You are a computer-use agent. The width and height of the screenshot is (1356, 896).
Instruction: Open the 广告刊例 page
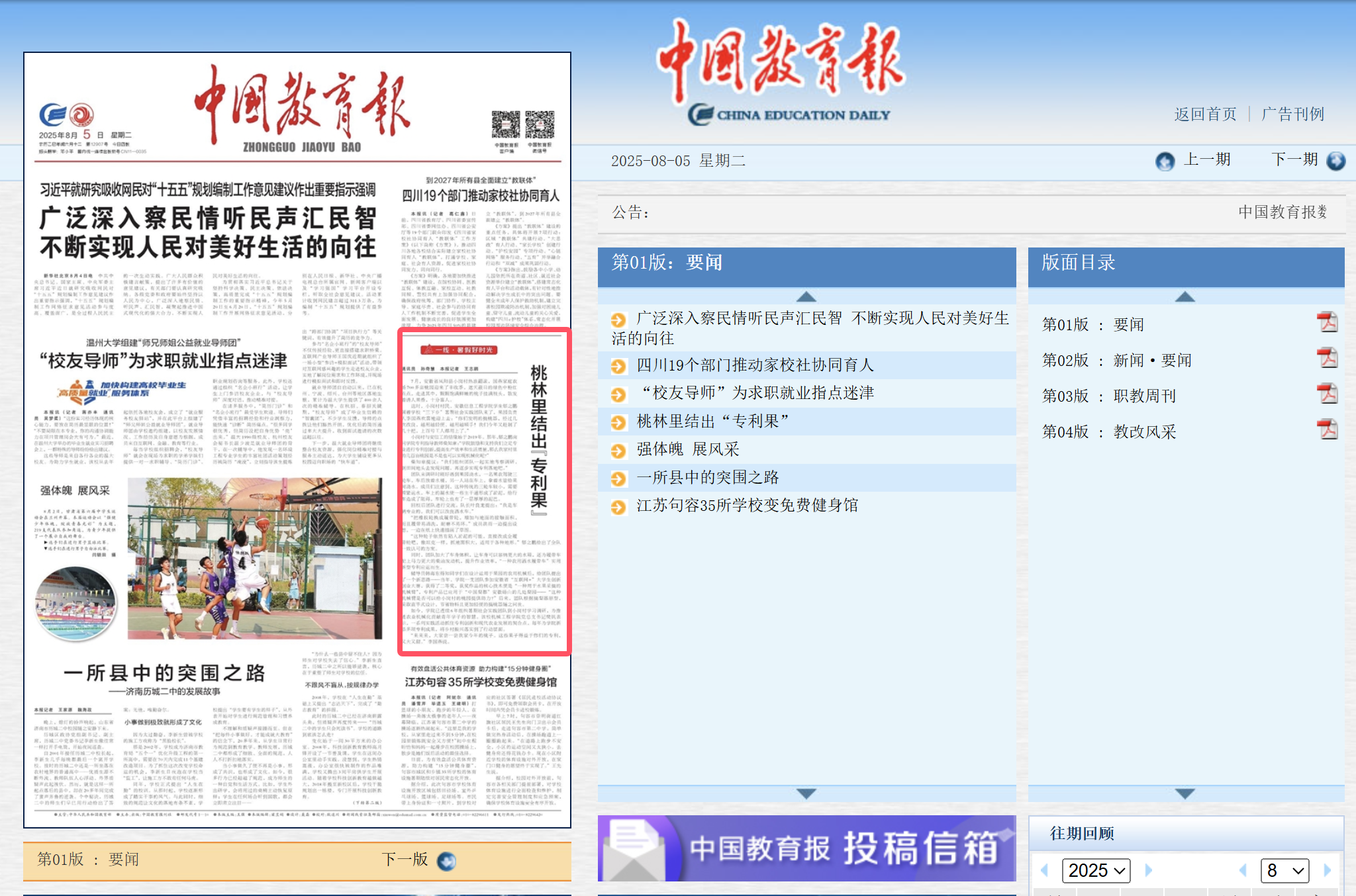coord(1291,114)
